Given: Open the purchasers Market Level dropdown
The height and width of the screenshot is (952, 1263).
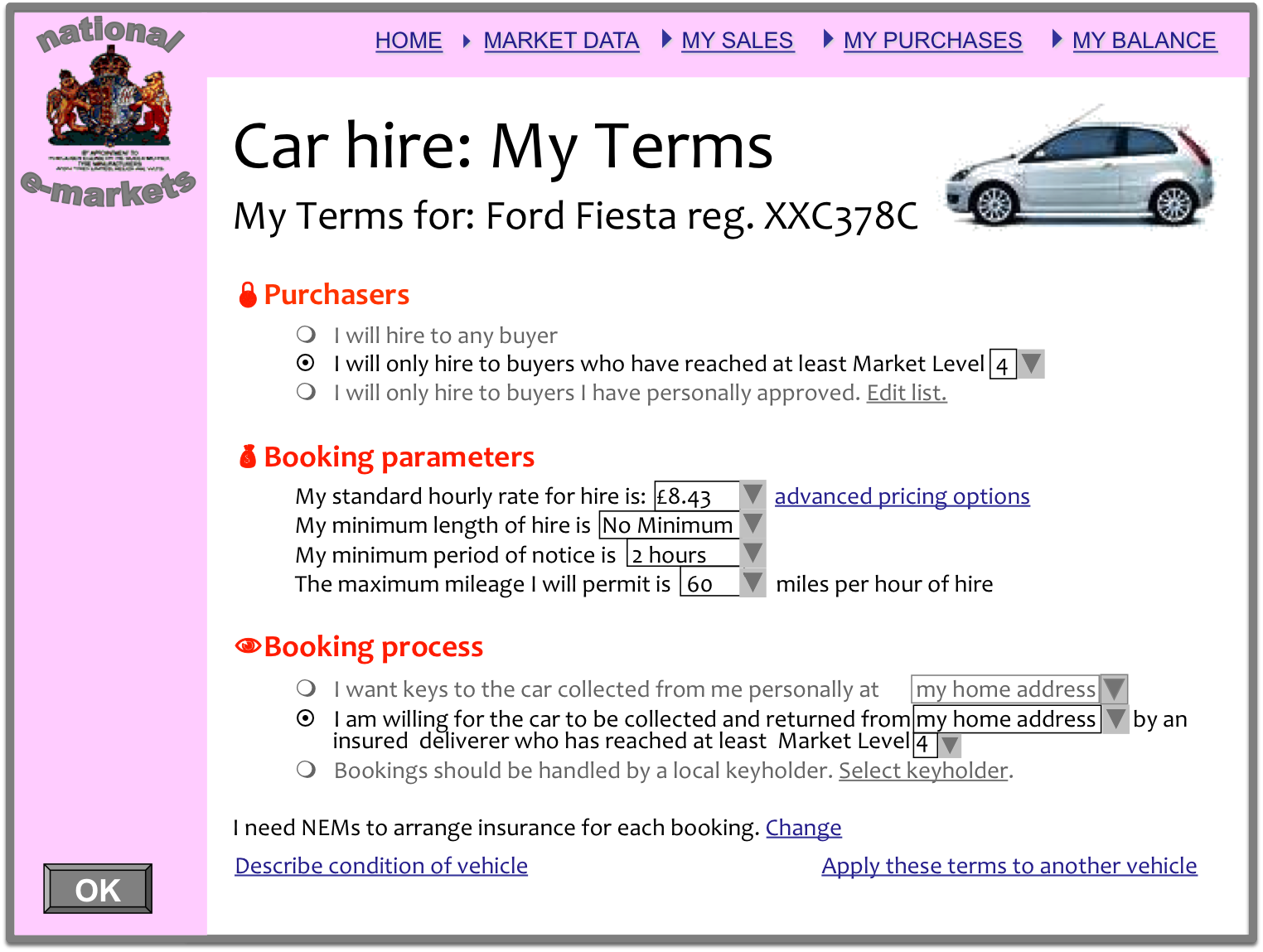Looking at the screenshot, I should 1031,365.
